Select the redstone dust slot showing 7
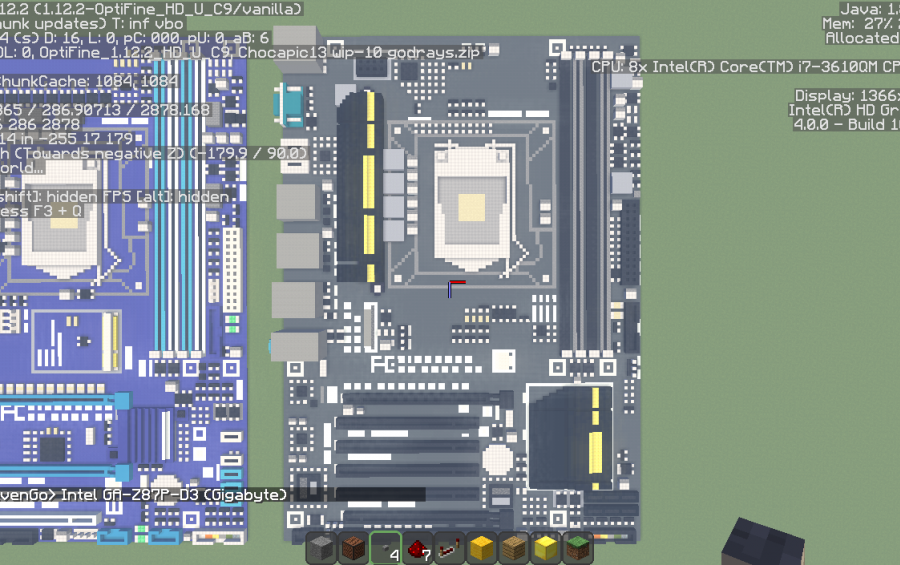The height and width of the screenshot is (565, 900). (417, 549)
